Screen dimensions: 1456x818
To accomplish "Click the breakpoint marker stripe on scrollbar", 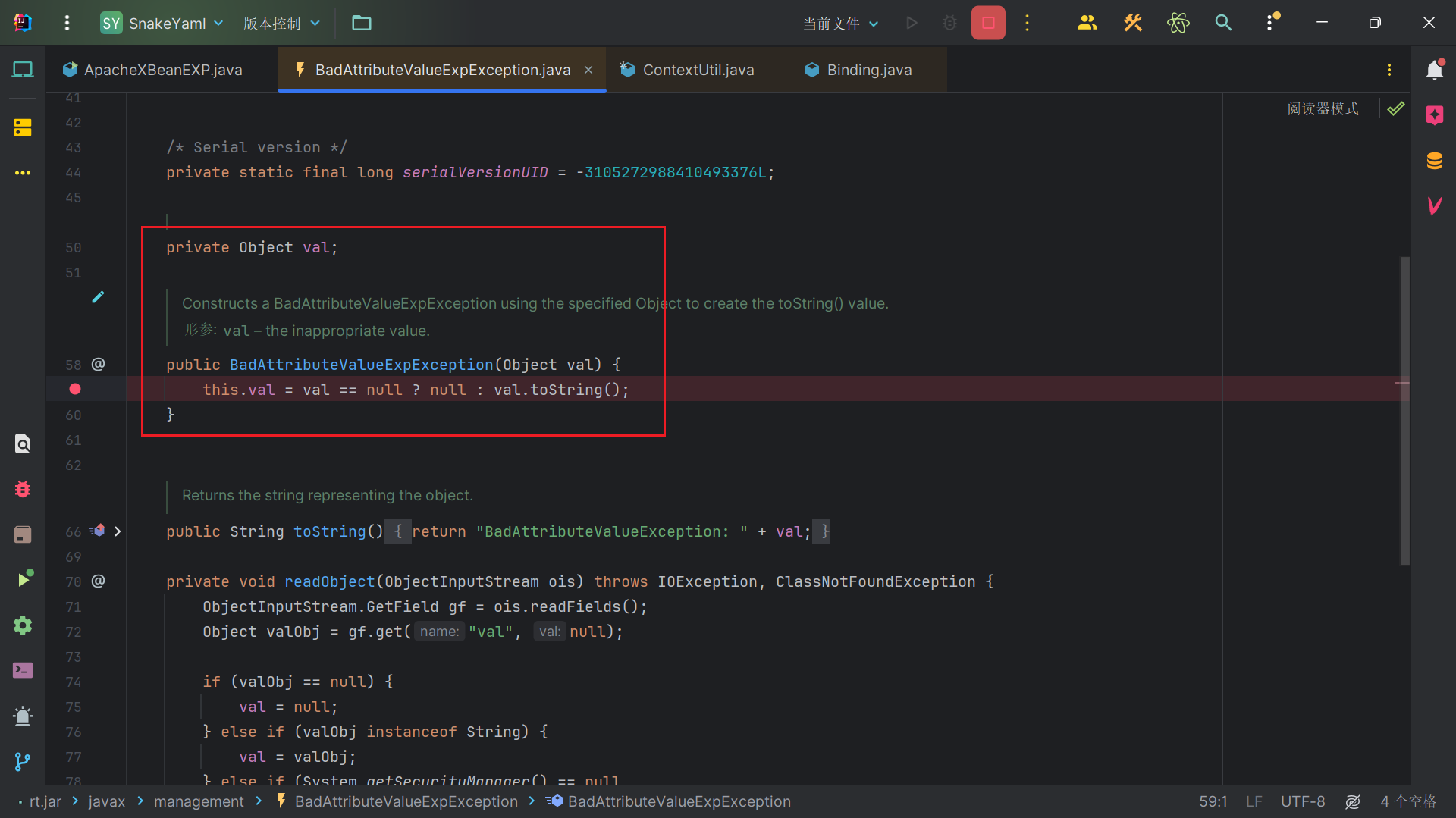I will (x=1402, y=383).
